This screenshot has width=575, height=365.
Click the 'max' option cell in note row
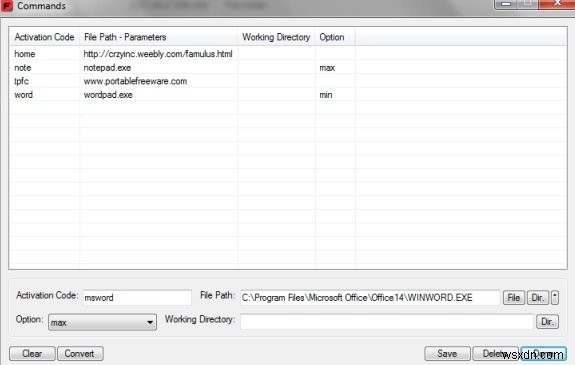coord(327,67)
